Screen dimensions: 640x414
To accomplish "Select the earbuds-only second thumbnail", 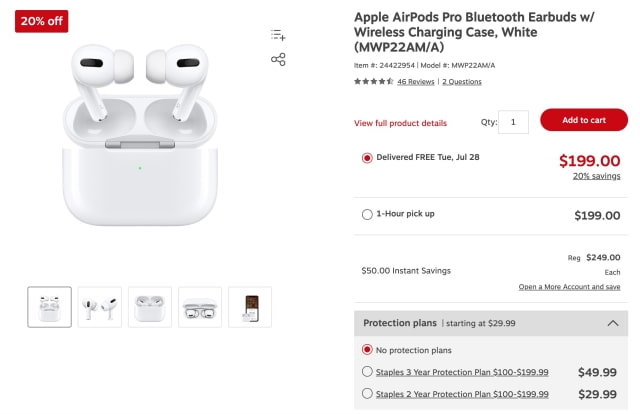I will [99, 307].
